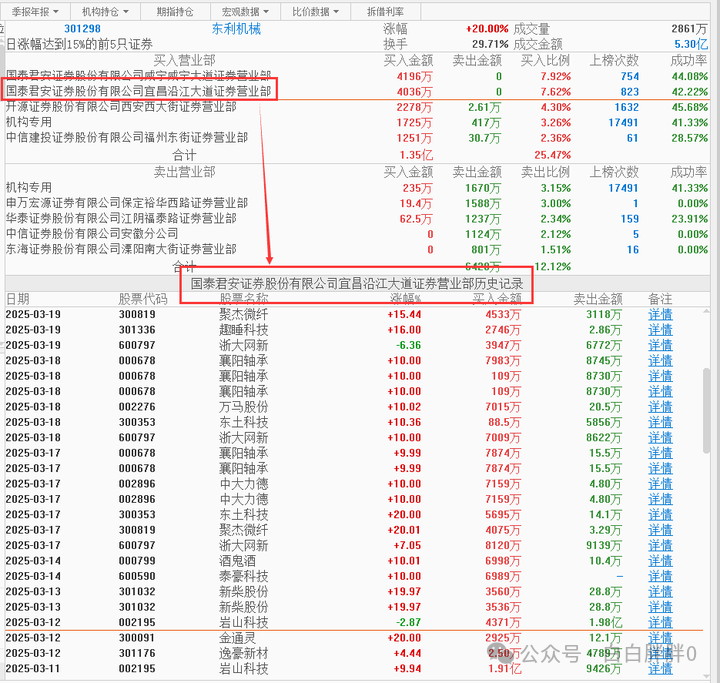This screenshot has width=720, height=683.
Task: Select the 国泰君安 宜昌沿江大道证券营业部 buyer row
Action: point(356,92)
